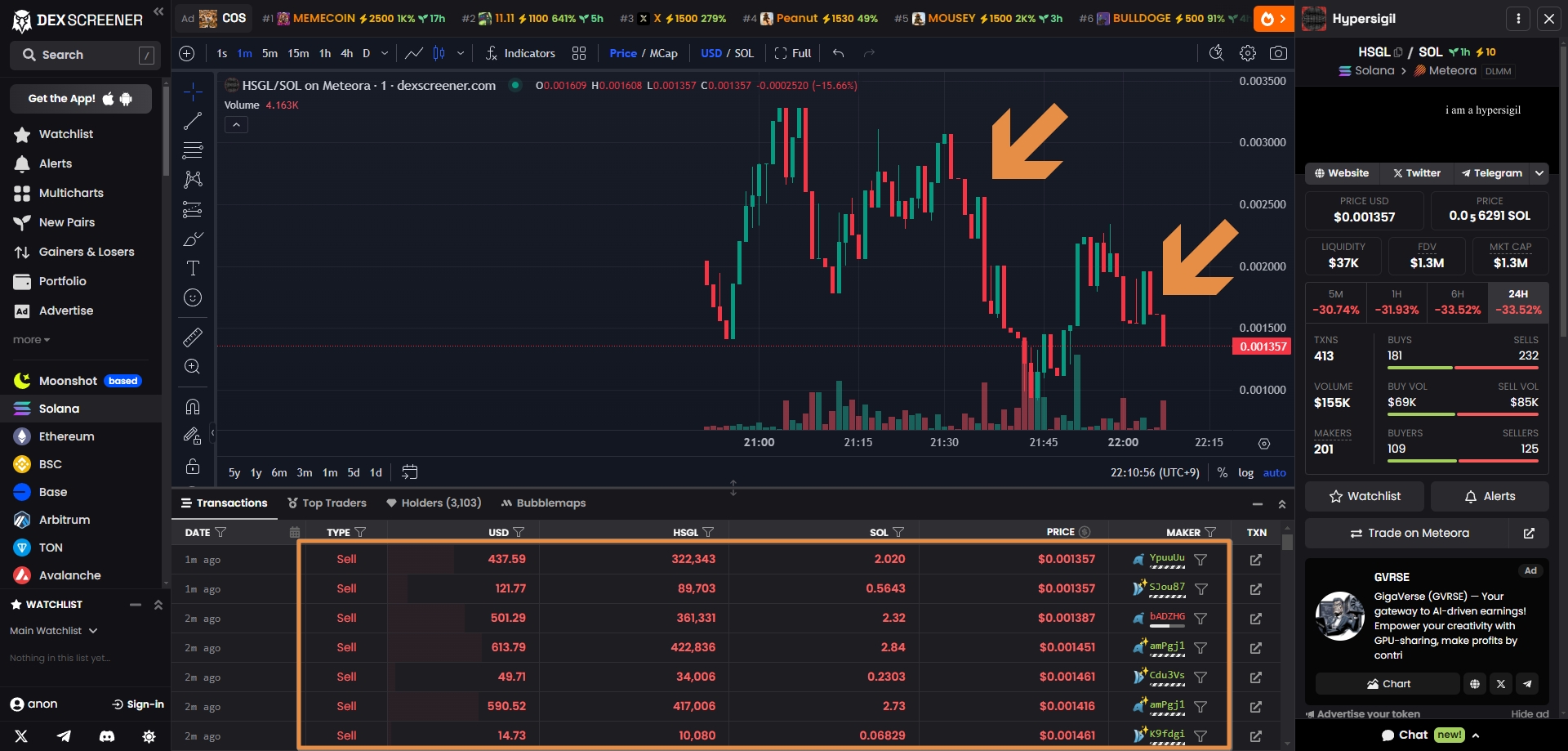
Task: Add a symbol to compare
Action: [x=187, y=53]
